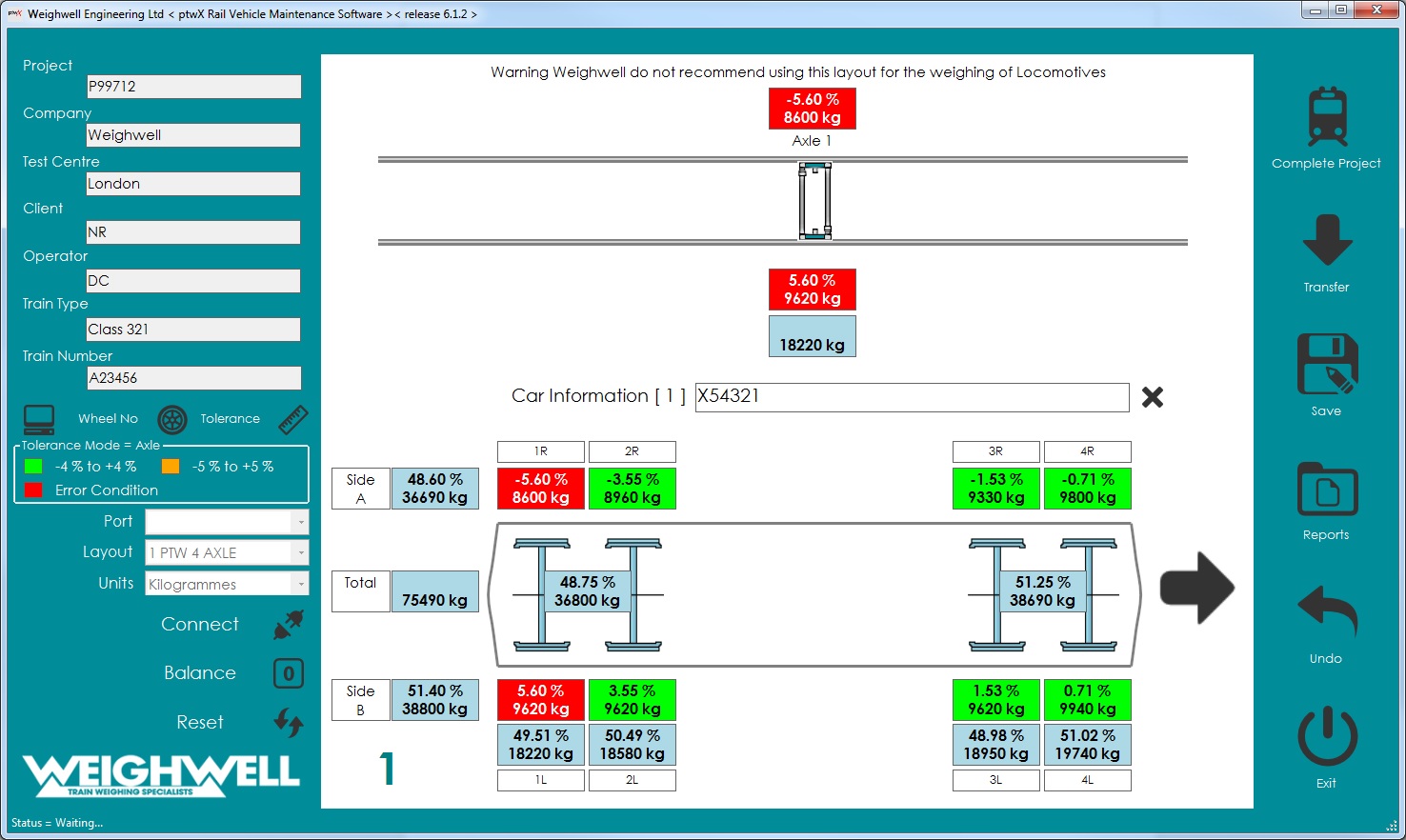Viewport: 1406px width, 840px height.
Task: Click the rear bogie 38690 kg value
Action: tap(1043, 591)
